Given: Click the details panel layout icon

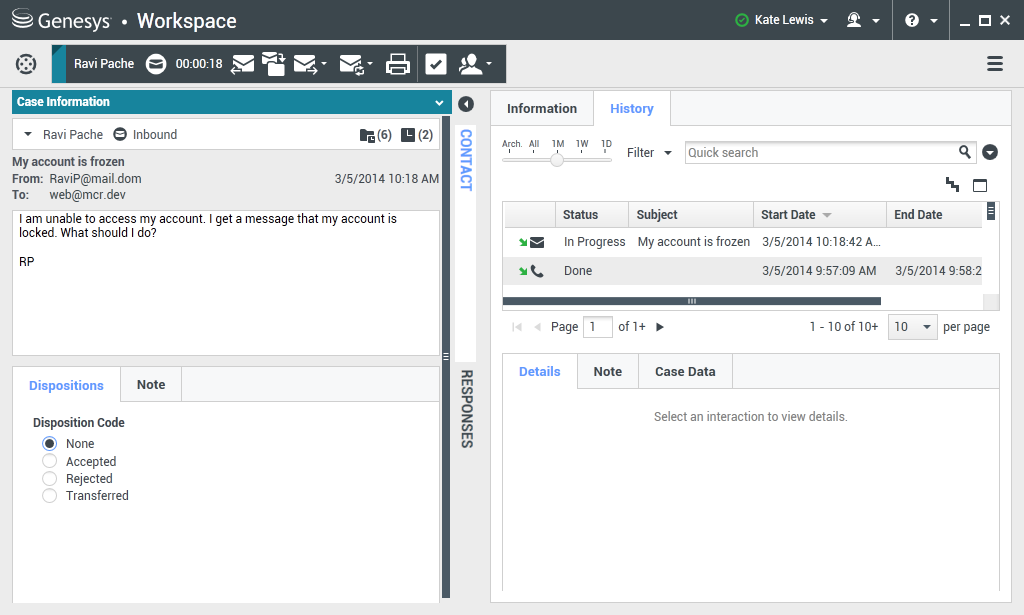Looking at the screenshot, I should [980, 185].
